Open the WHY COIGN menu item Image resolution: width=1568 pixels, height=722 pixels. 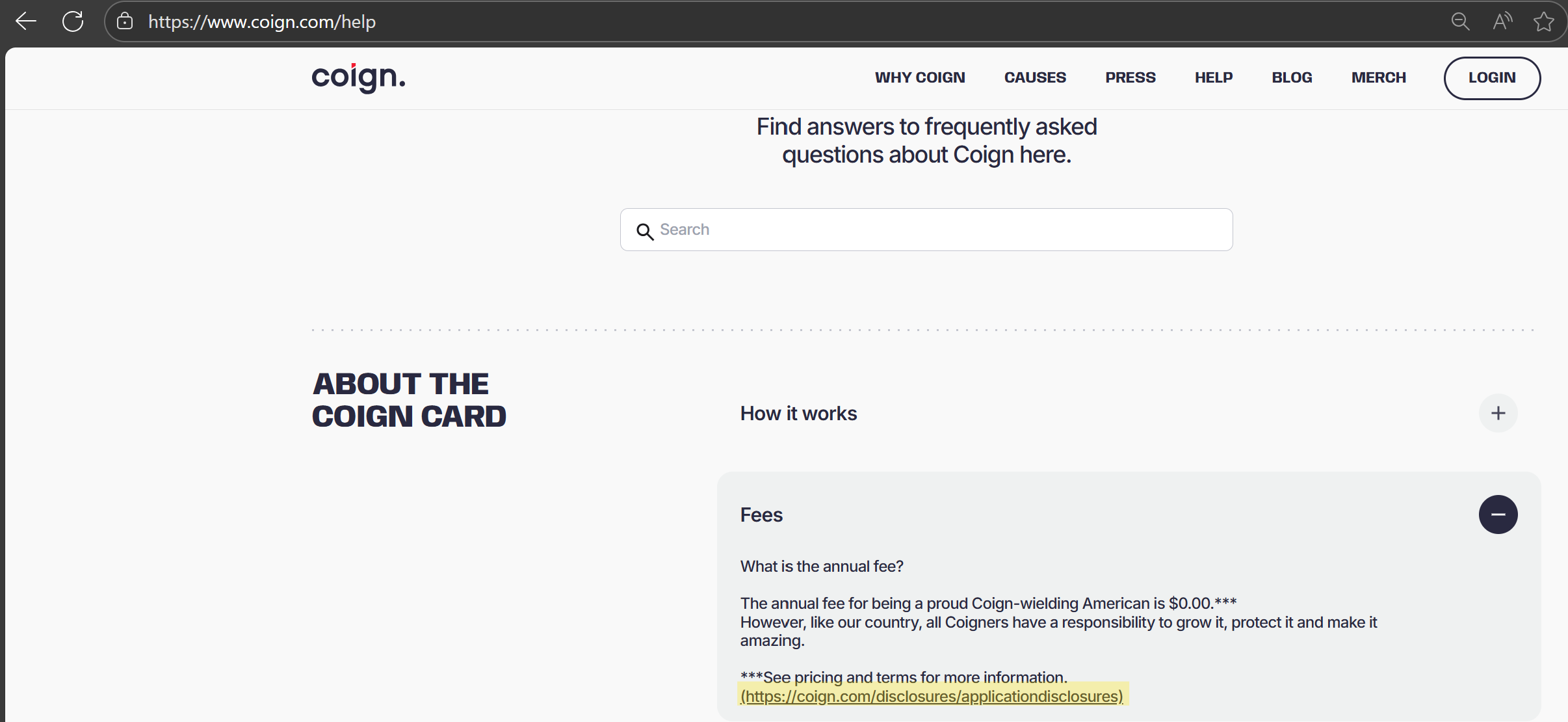(x=920, y=77)
